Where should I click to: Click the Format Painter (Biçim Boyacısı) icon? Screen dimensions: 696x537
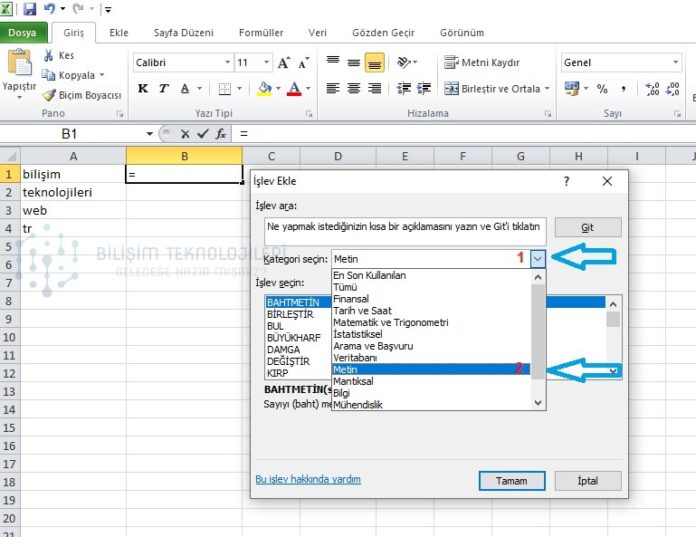point(48,95)
